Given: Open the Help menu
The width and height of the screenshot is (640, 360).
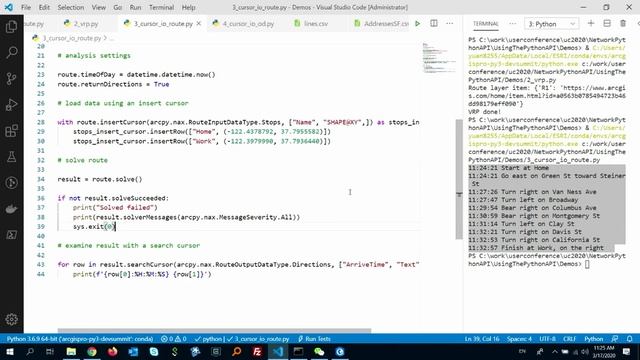Looking at the screenshot, I should (188, 7).
